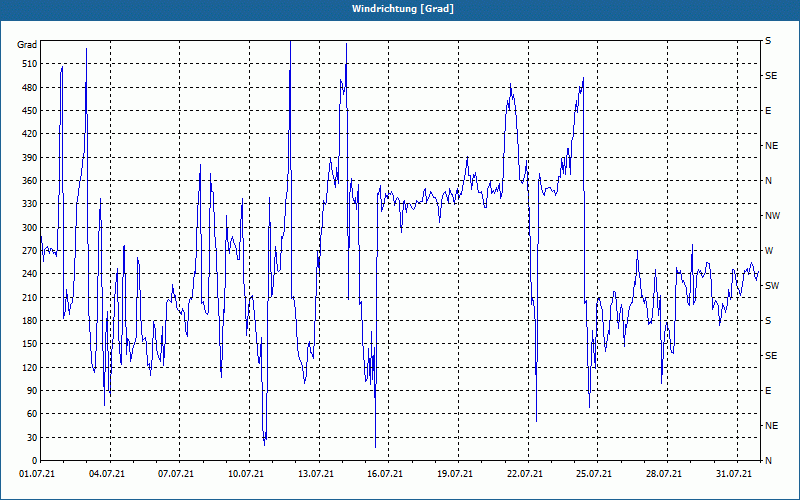
Task: Select the 60 value on the degree axis
Action: pos(32,414)
